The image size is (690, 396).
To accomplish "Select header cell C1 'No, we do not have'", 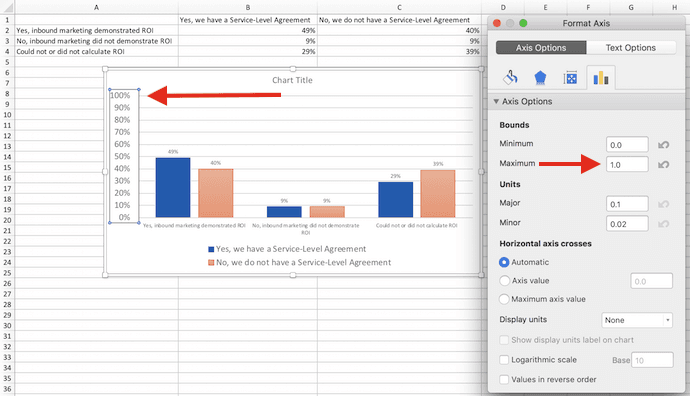I will [399, 20].
